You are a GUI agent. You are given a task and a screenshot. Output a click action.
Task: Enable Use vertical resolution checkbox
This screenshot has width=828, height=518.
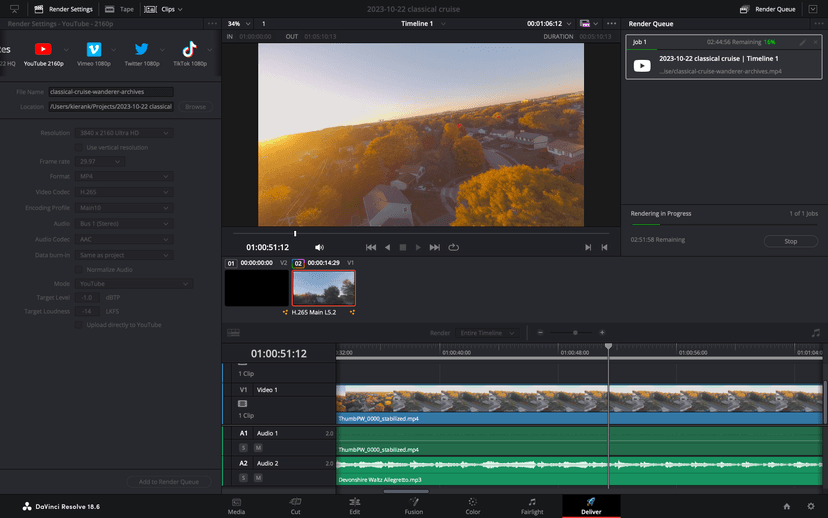(x=79, y=147)
